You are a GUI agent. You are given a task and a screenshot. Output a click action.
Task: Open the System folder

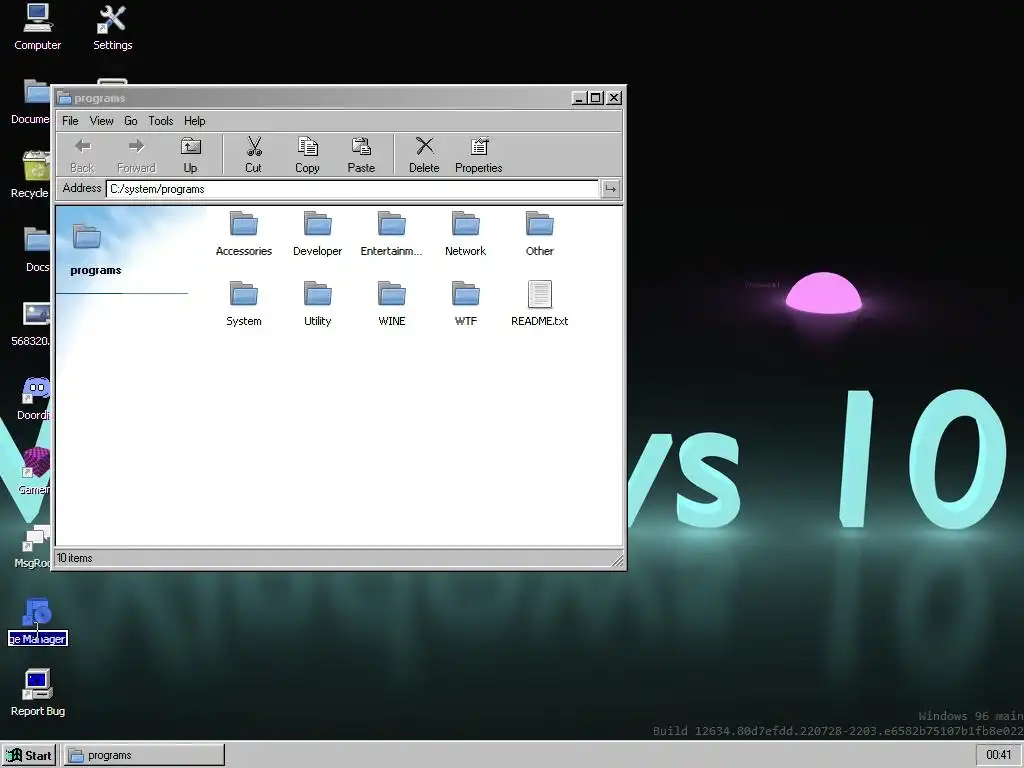[244, 303]
